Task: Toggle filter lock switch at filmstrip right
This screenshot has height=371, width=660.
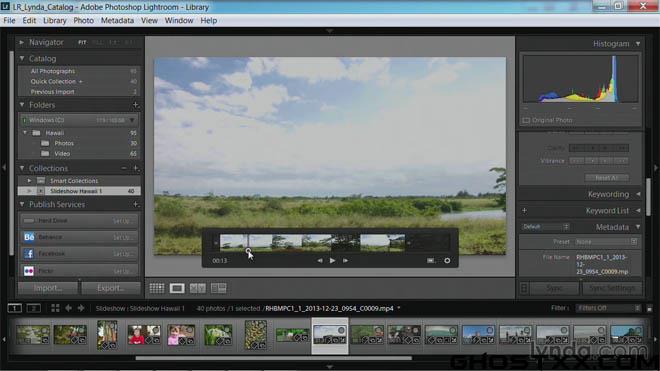Action: point(649,308)
